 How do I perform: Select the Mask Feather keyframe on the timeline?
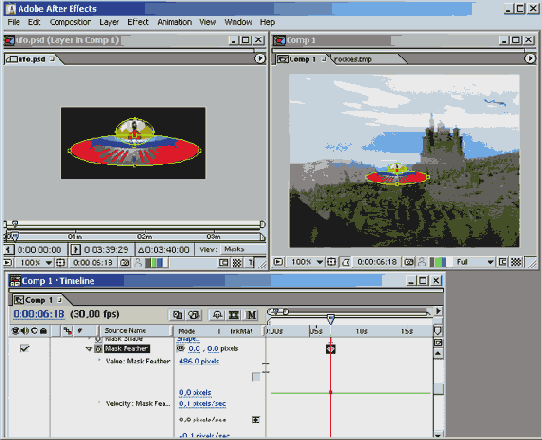coord(331,349)
